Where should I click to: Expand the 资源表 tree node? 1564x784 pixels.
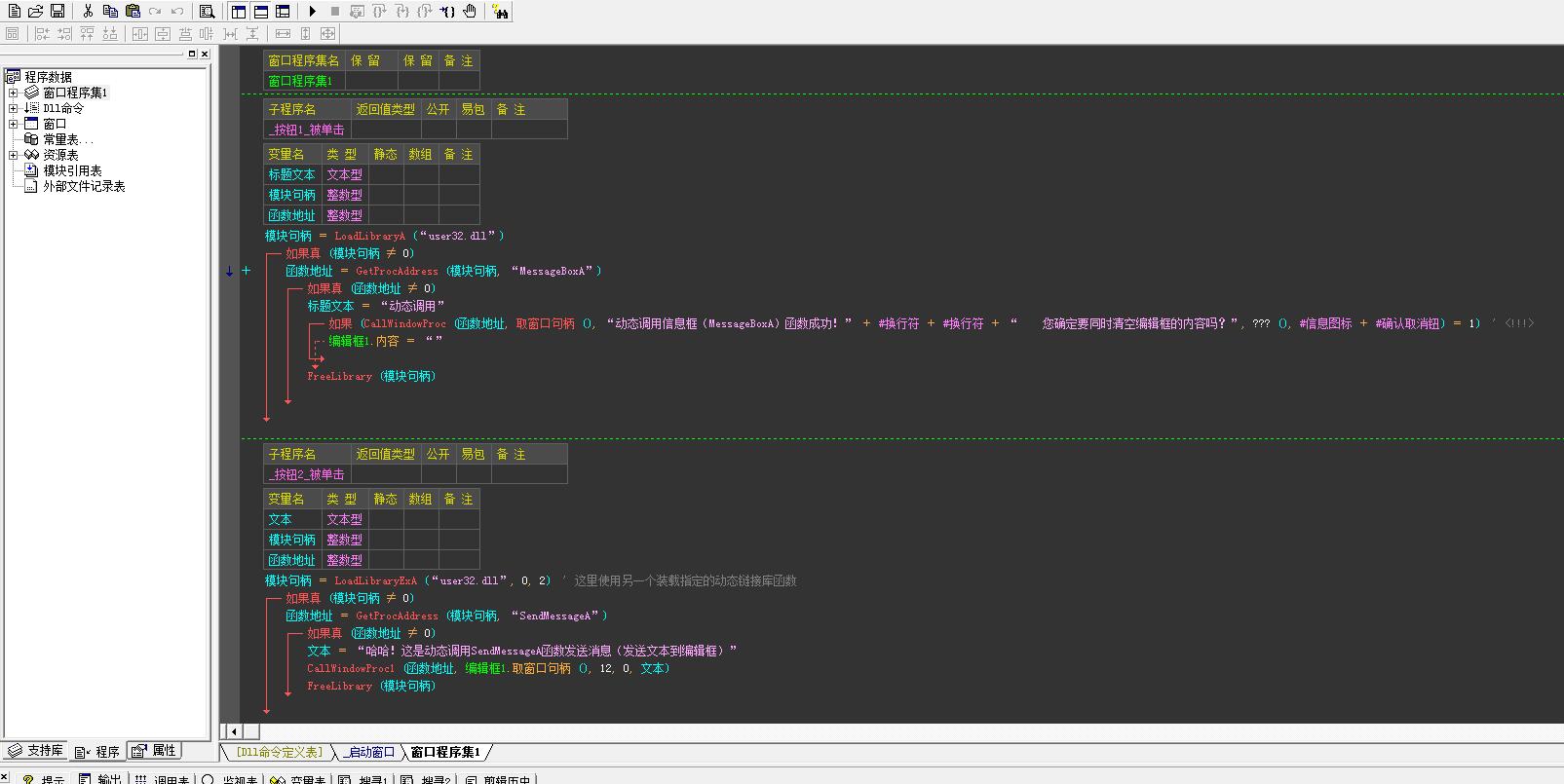click(x=14, y=155)
